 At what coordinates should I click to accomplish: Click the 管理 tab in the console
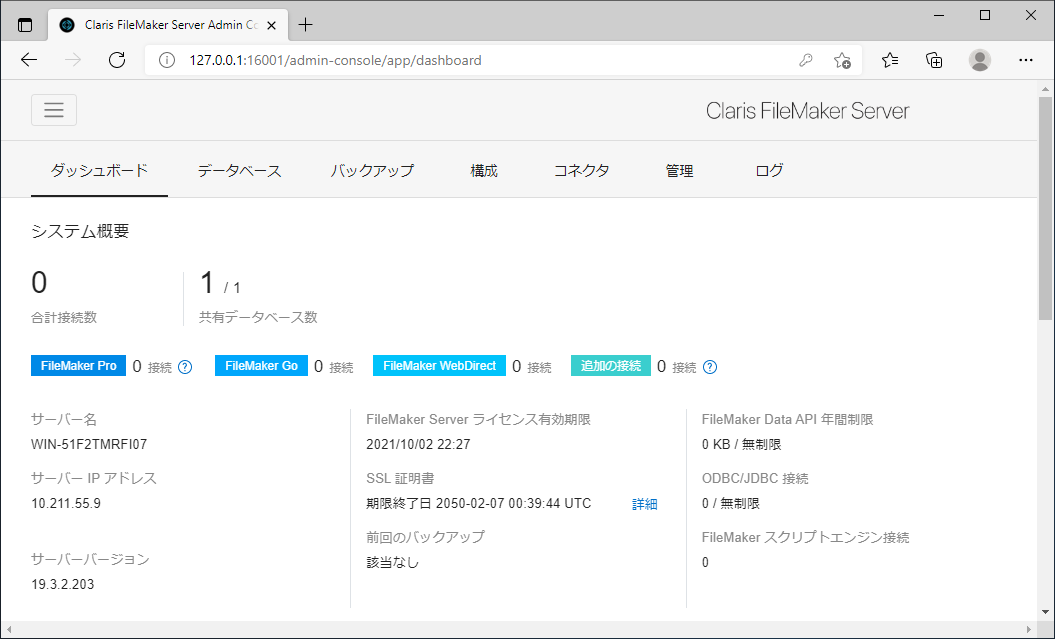[x=680, y=170]
